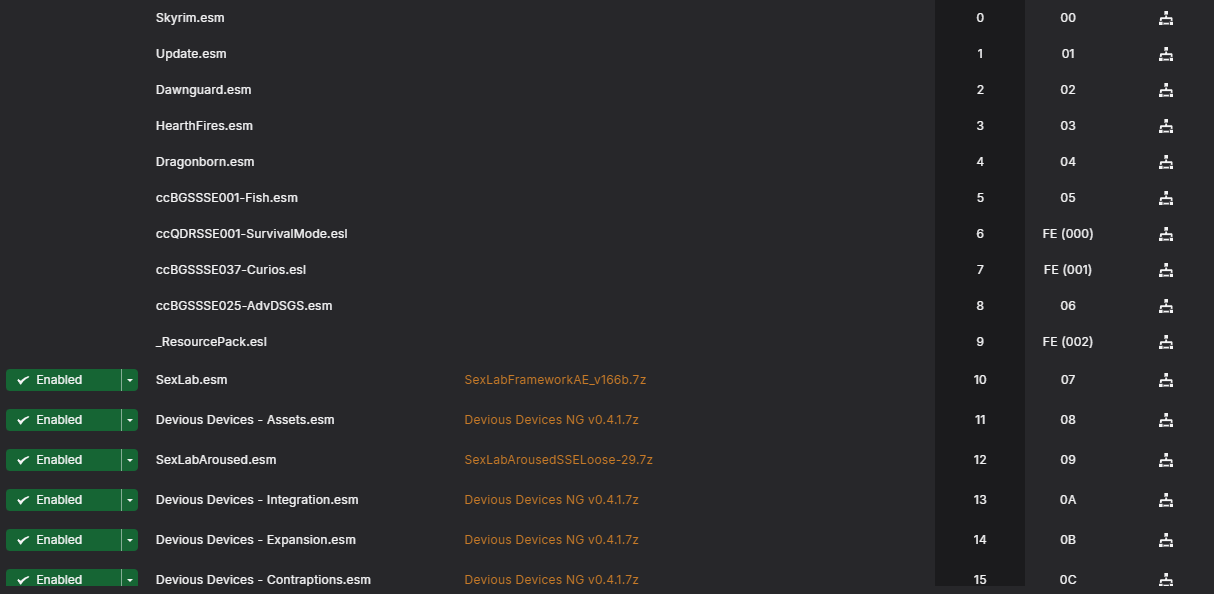This screenshot has height=594, width=1214.
Task: Click the mod index 0A cell
Action: [x=1068, y=500]
